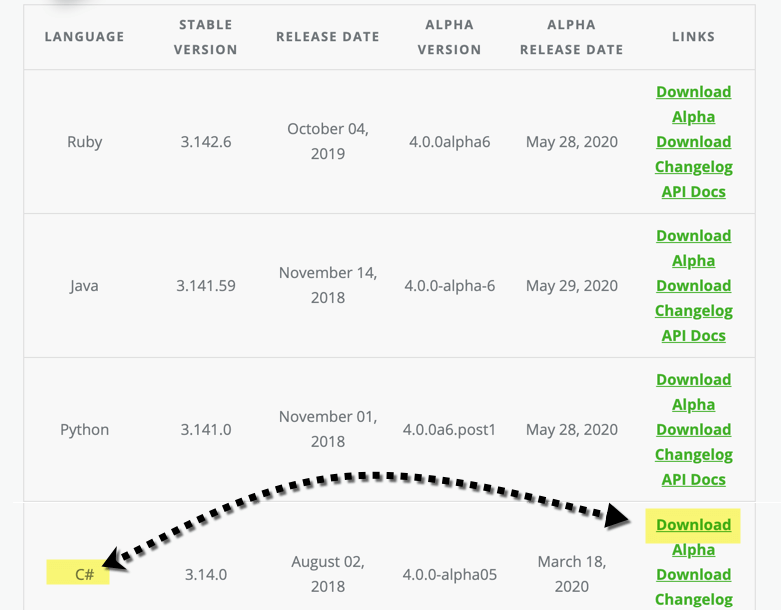Image resolution: width=781 pixels, height=610 pixels.
Task: Click the Python stable Download link
Action: tap(693, 380)
